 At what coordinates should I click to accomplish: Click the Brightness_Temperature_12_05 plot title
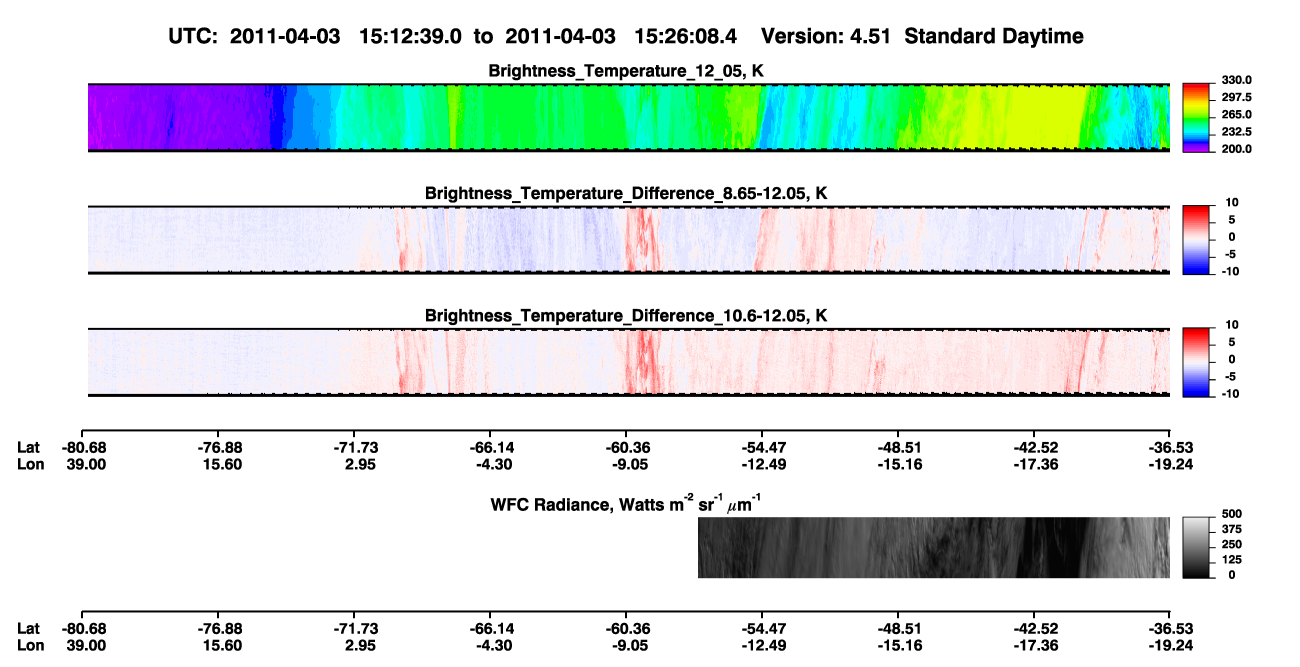pos(626,70)
